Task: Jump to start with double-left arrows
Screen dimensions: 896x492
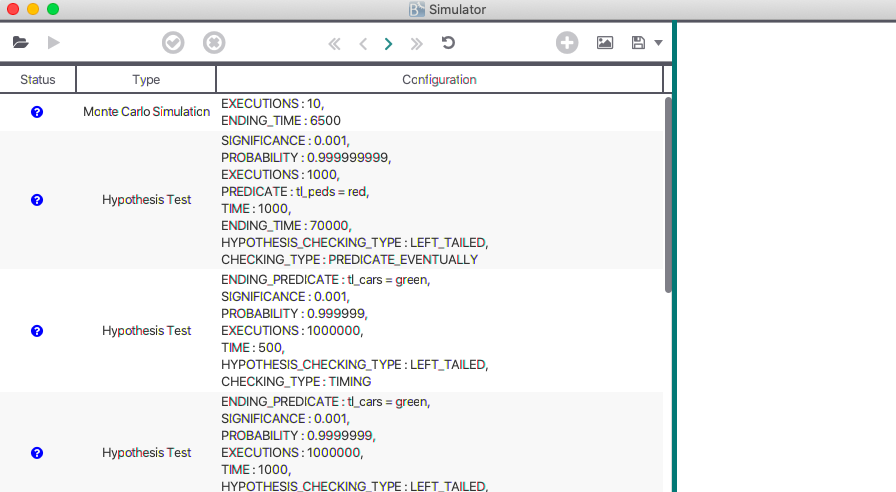Action: pos(335,43)
